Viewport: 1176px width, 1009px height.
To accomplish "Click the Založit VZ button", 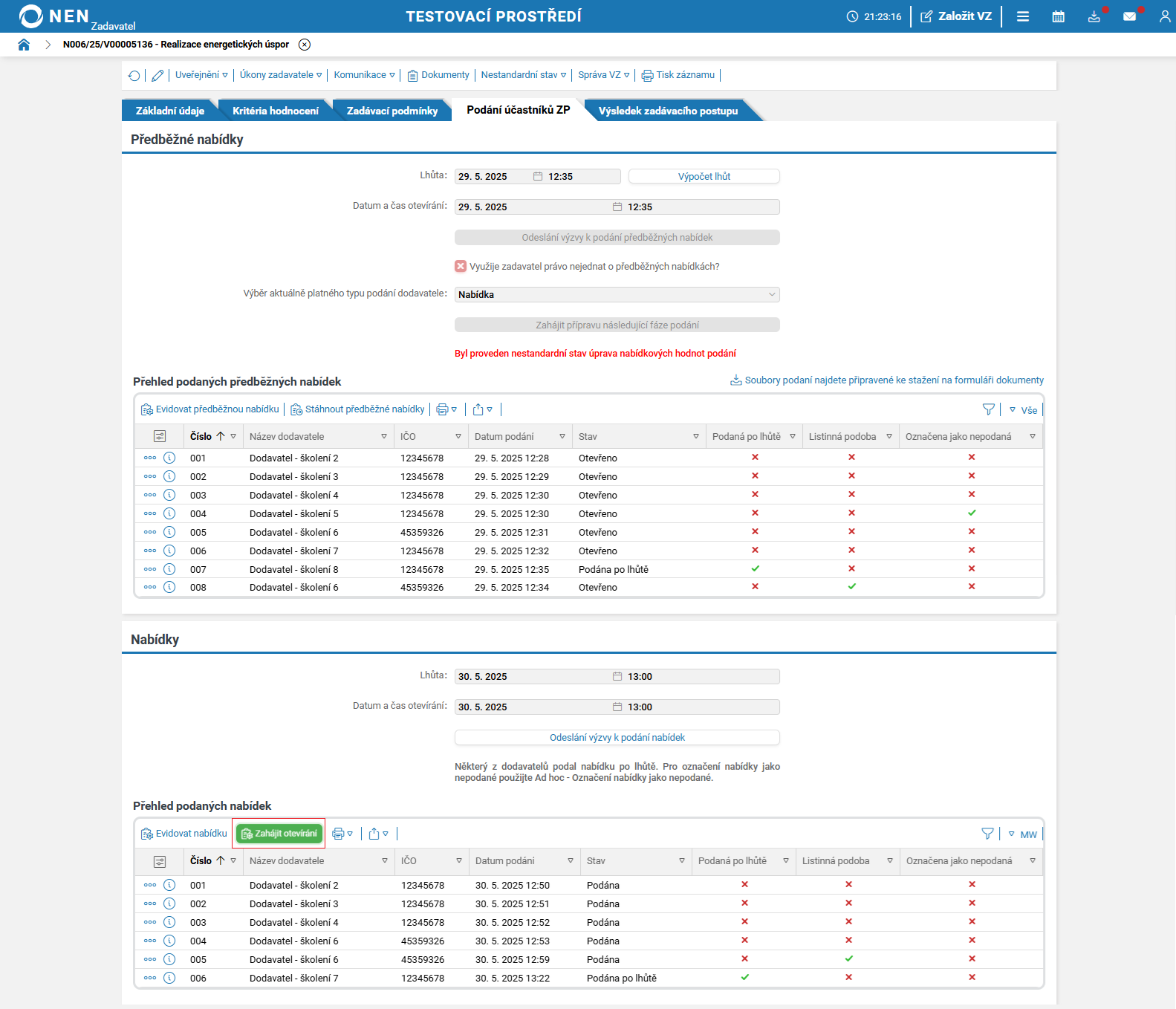I will click(x=956, y=16).
